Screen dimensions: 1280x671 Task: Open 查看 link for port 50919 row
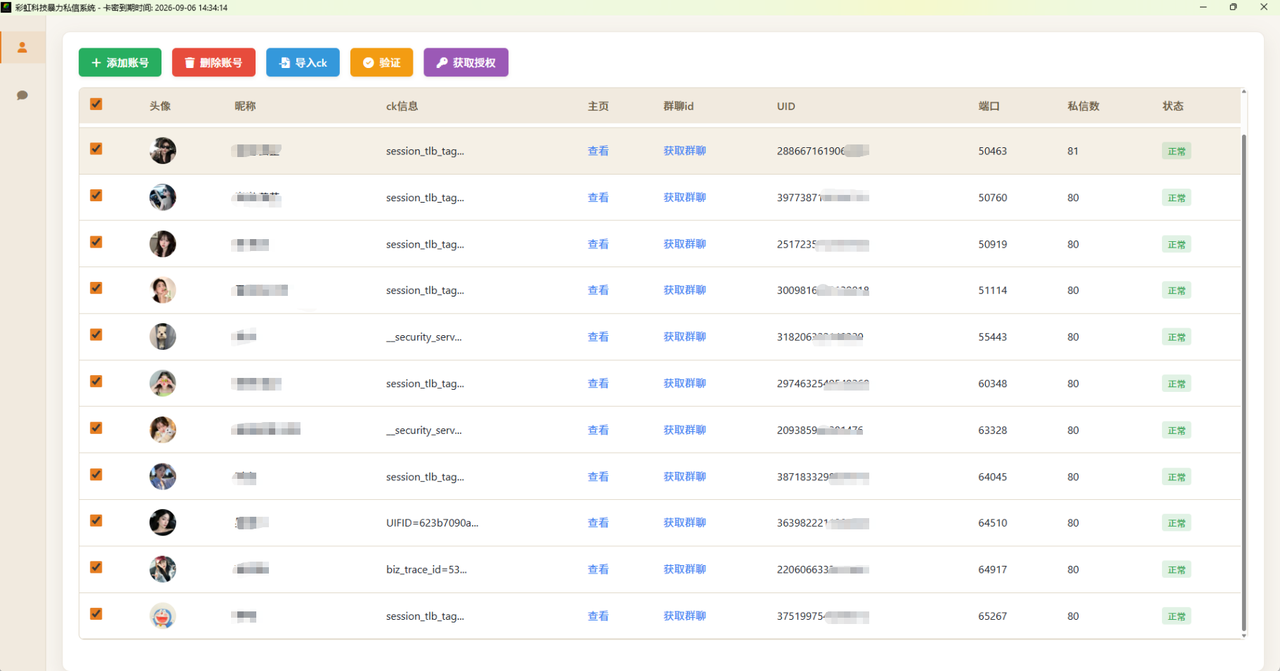click(x=598, y=244)
